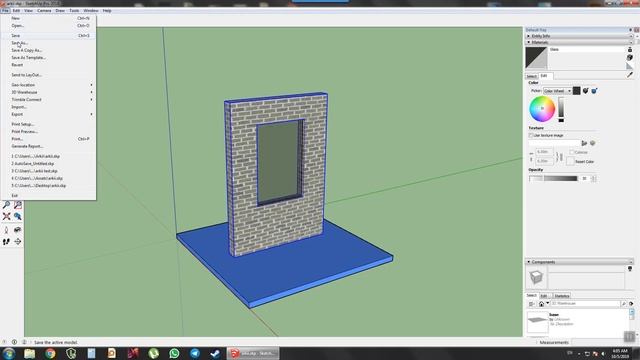Click the Create Material icon in Materials
This screenshot has height=360, width=640.
click(x=630, y=58)
